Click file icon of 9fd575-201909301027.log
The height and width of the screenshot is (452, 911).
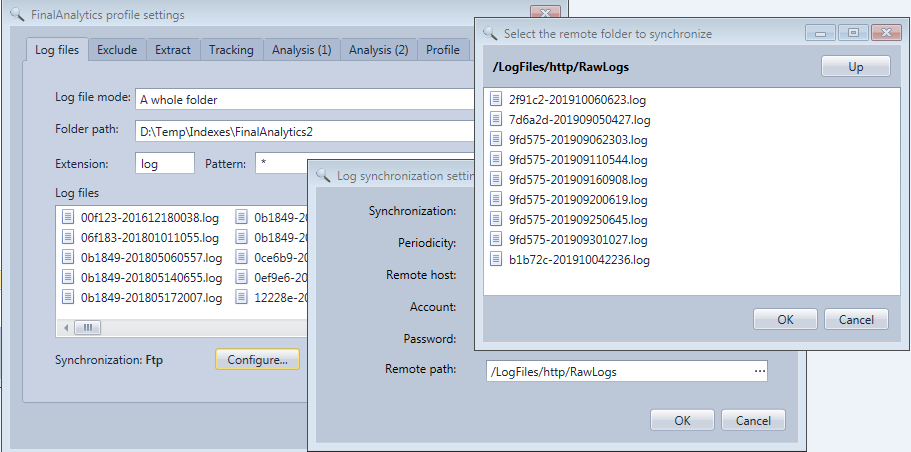[496, 239]
